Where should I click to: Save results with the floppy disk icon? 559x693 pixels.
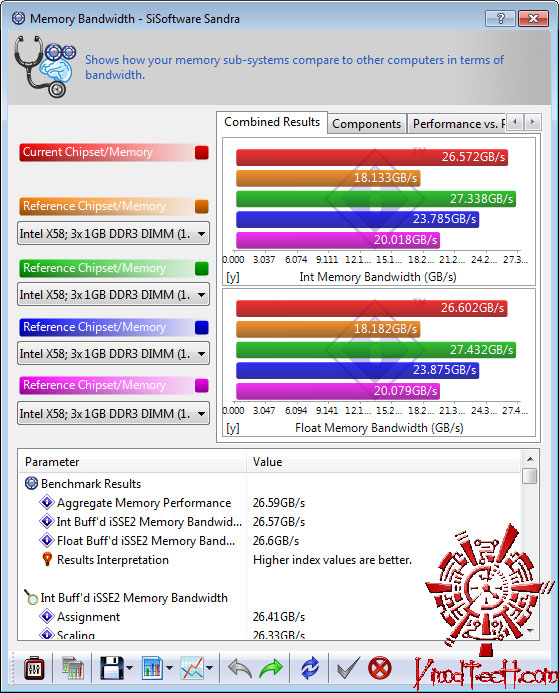(x=111, y=668)
